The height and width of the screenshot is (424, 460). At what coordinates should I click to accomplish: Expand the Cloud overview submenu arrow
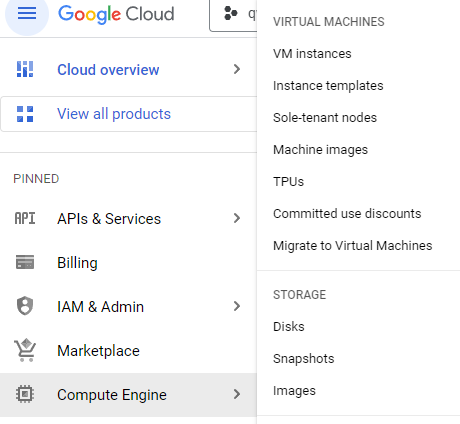coord(237,69)
